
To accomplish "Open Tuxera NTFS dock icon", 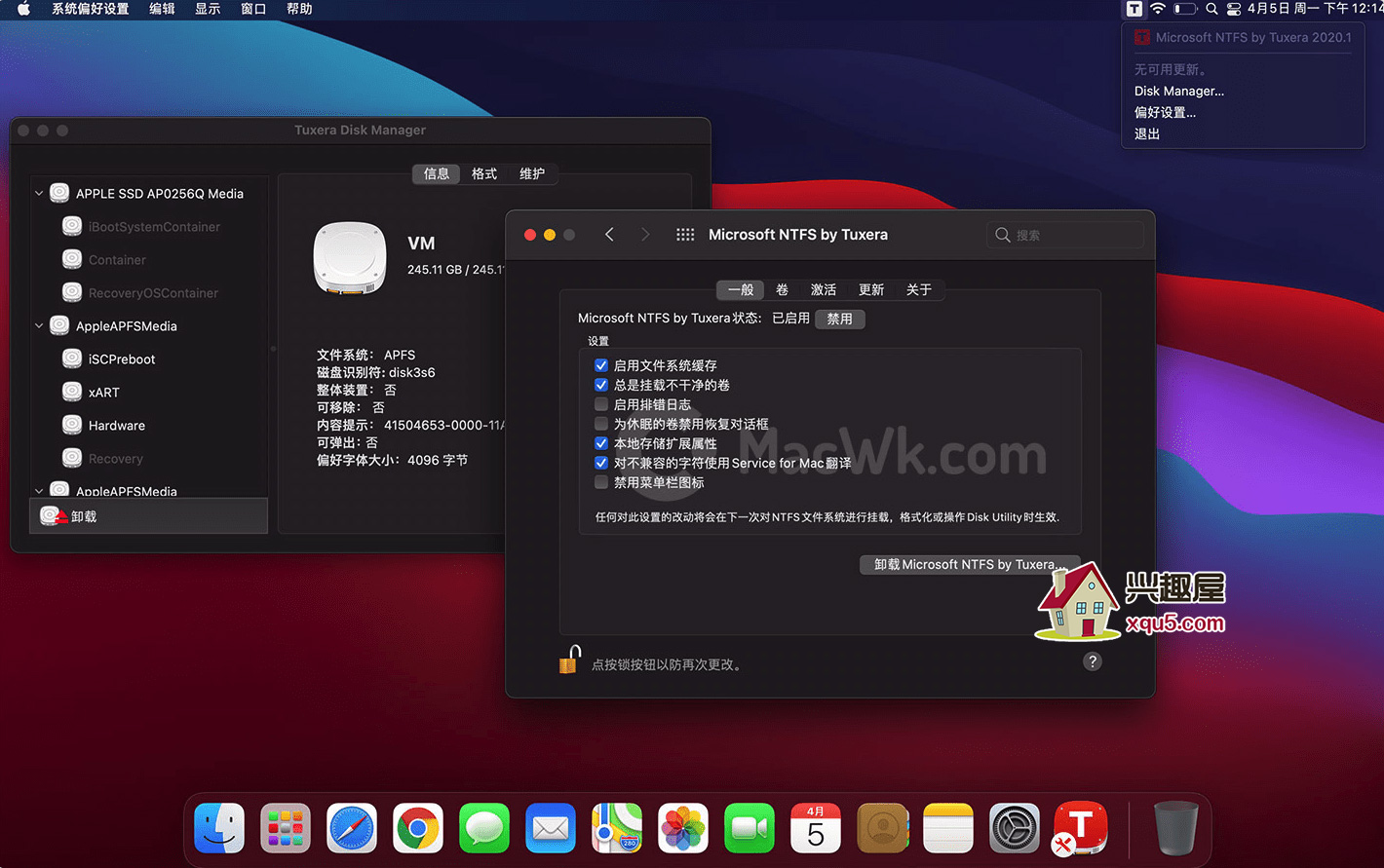I will [1080, 828].
